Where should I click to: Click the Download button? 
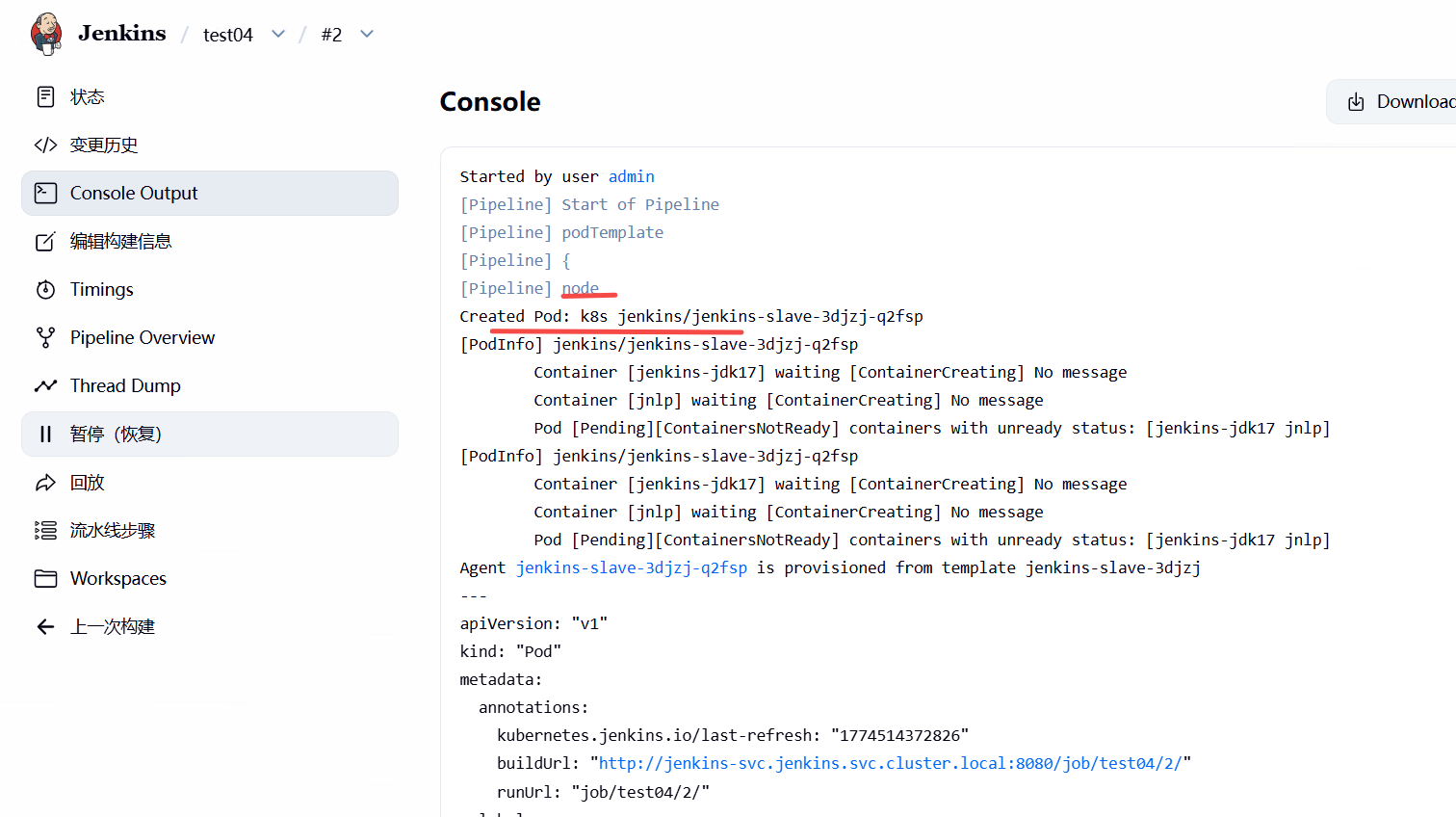1392,102
